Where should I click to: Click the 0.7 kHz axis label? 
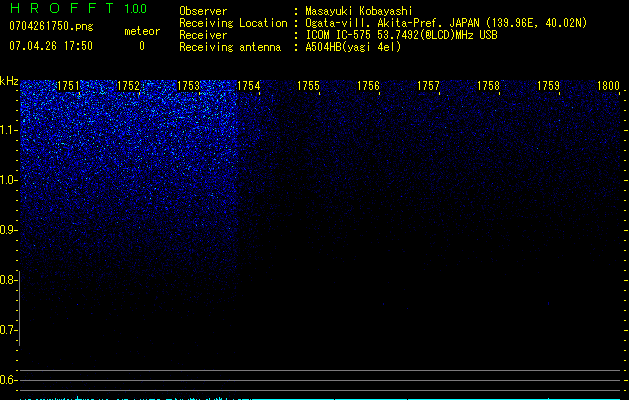(8, 330)
